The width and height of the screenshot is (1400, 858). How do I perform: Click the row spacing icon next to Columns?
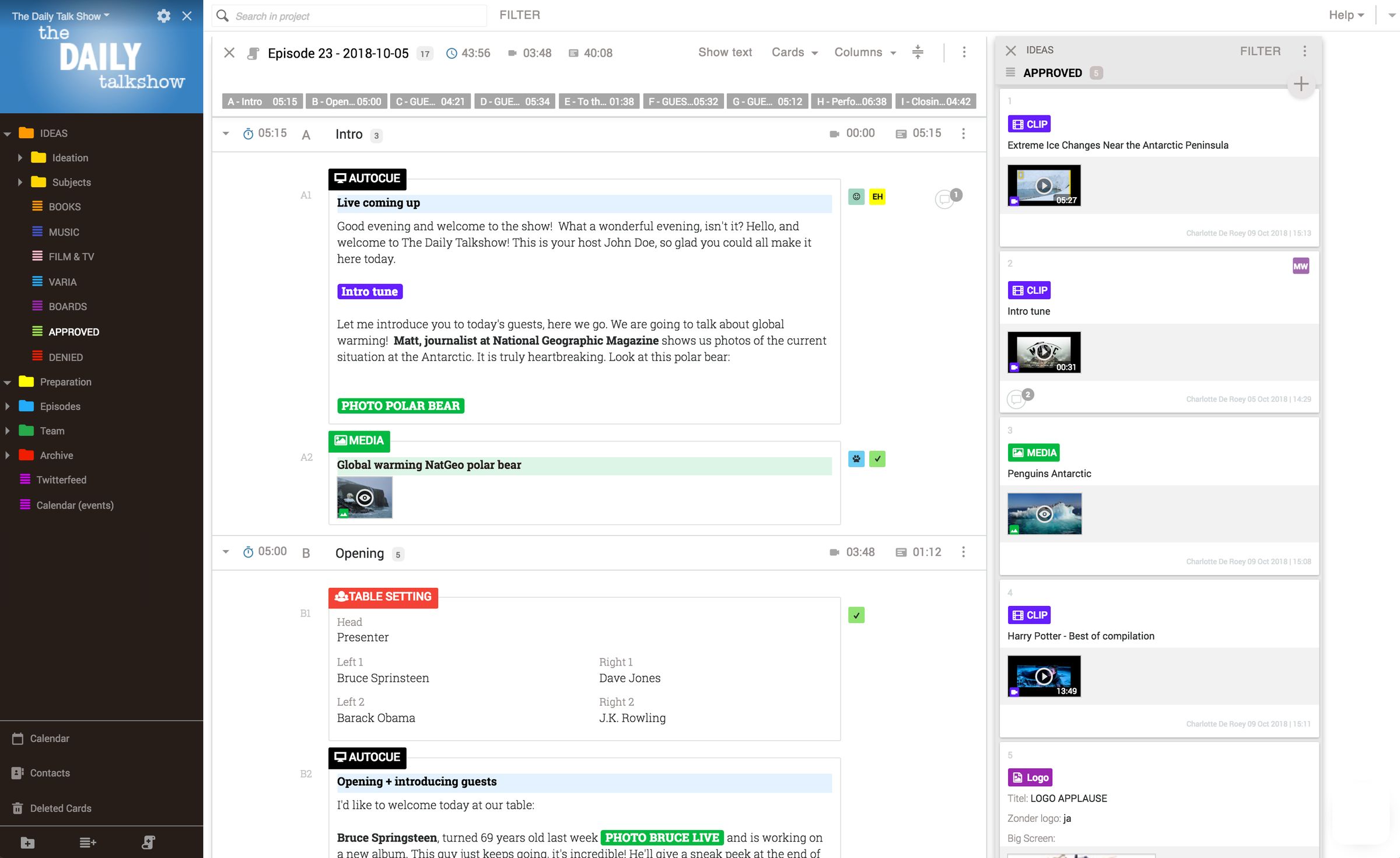(x=917, y=52)
